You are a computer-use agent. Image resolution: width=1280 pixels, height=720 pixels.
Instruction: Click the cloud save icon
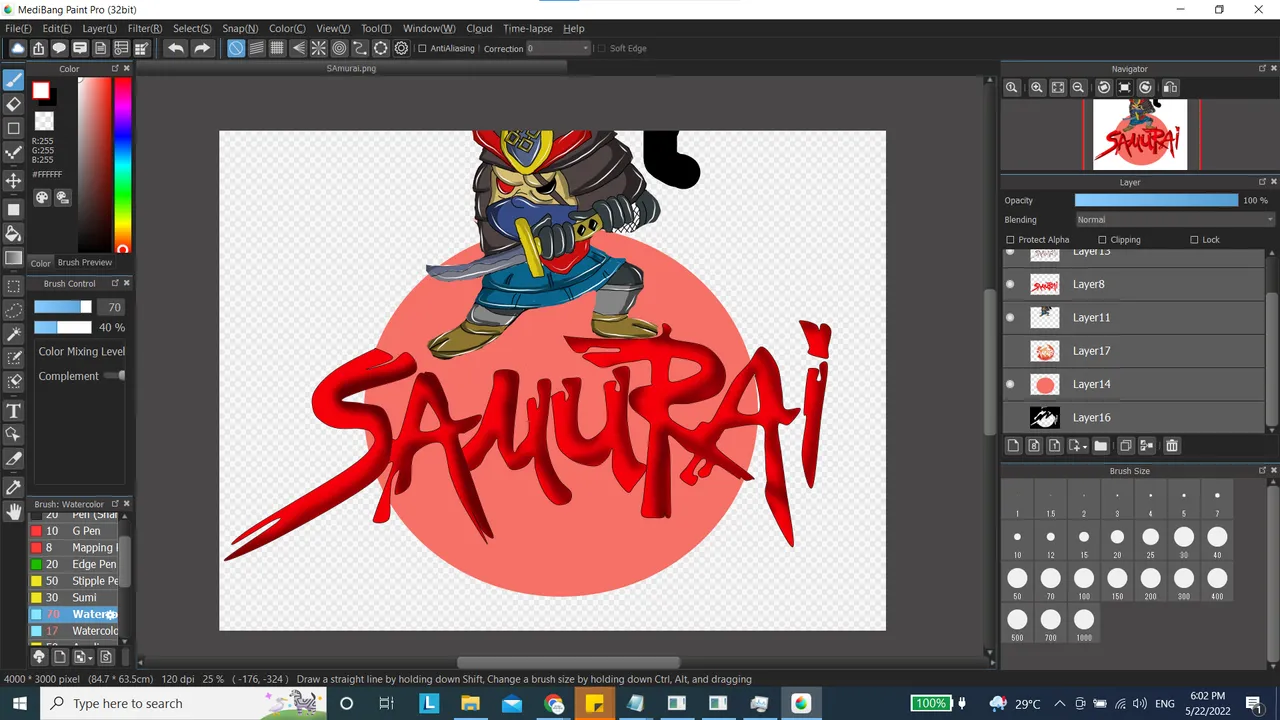(x=18, y=48)
